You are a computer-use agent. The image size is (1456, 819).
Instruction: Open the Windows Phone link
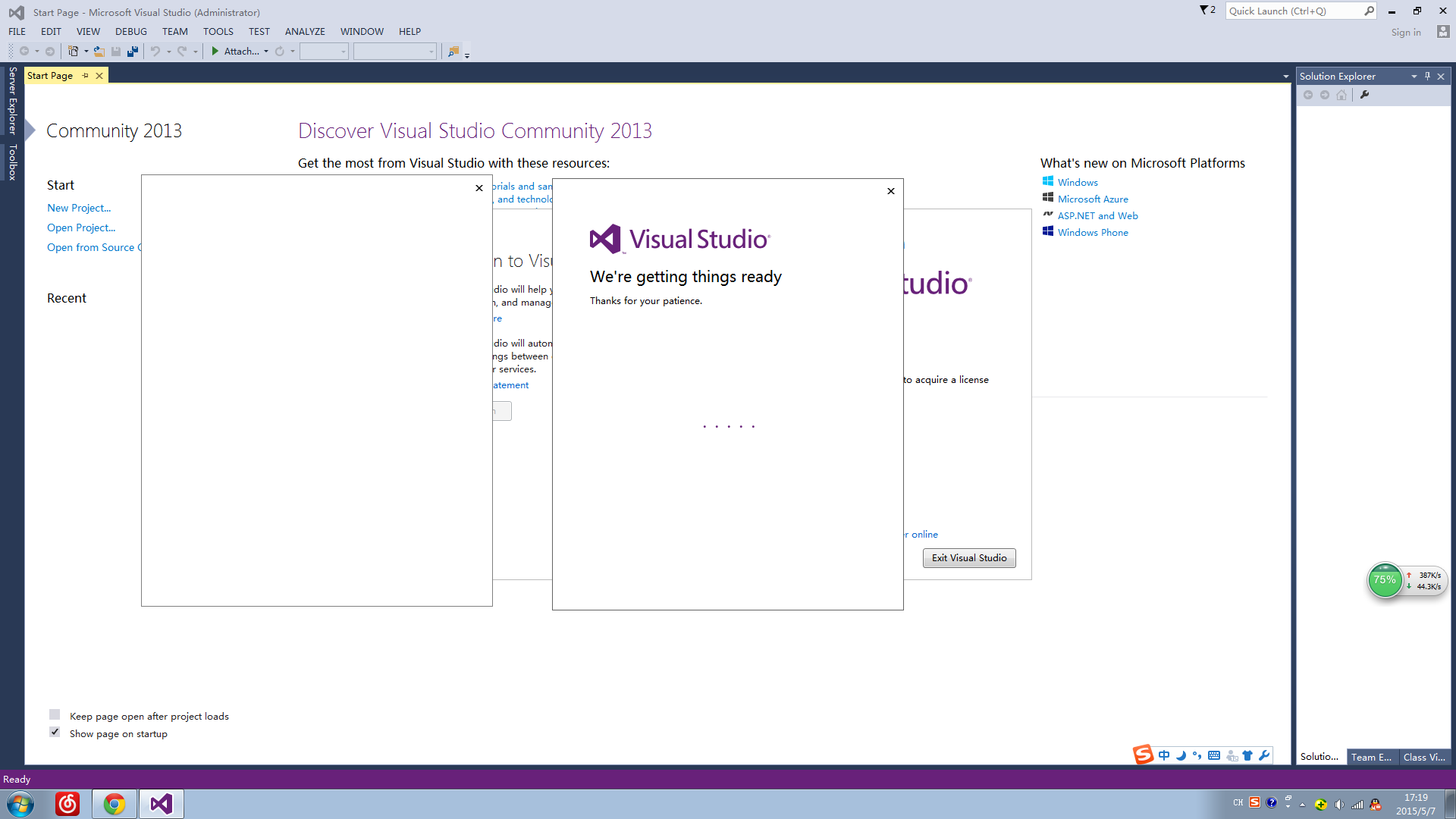pyautogui.click(x=1093, y=232)
